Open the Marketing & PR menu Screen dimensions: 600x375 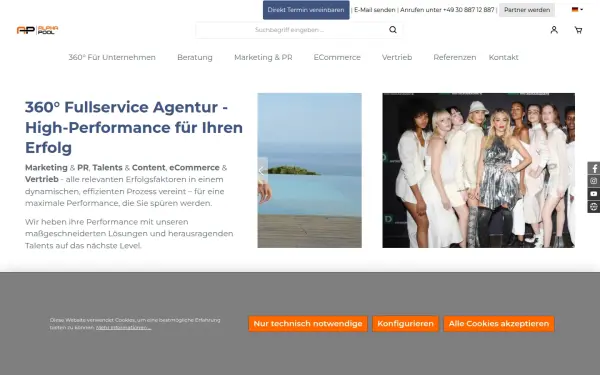pos(263,57)
